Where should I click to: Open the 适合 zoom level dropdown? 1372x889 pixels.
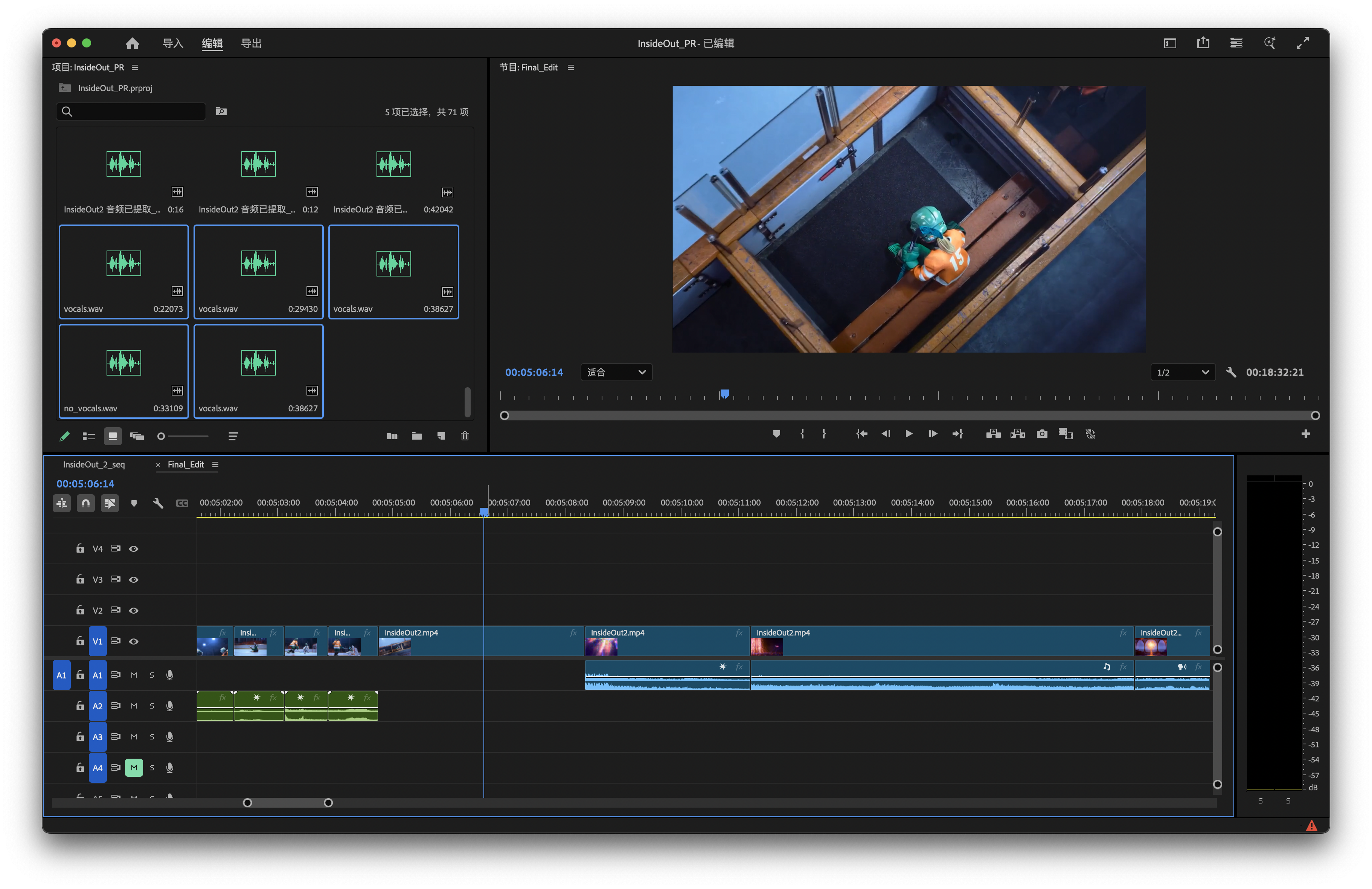pyautogui.click(x=616, y=372)
